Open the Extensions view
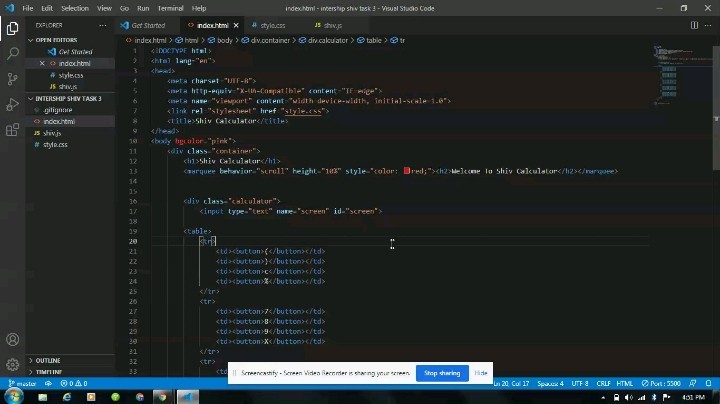This screenshot has width=720, height=404. click(12, 129)
